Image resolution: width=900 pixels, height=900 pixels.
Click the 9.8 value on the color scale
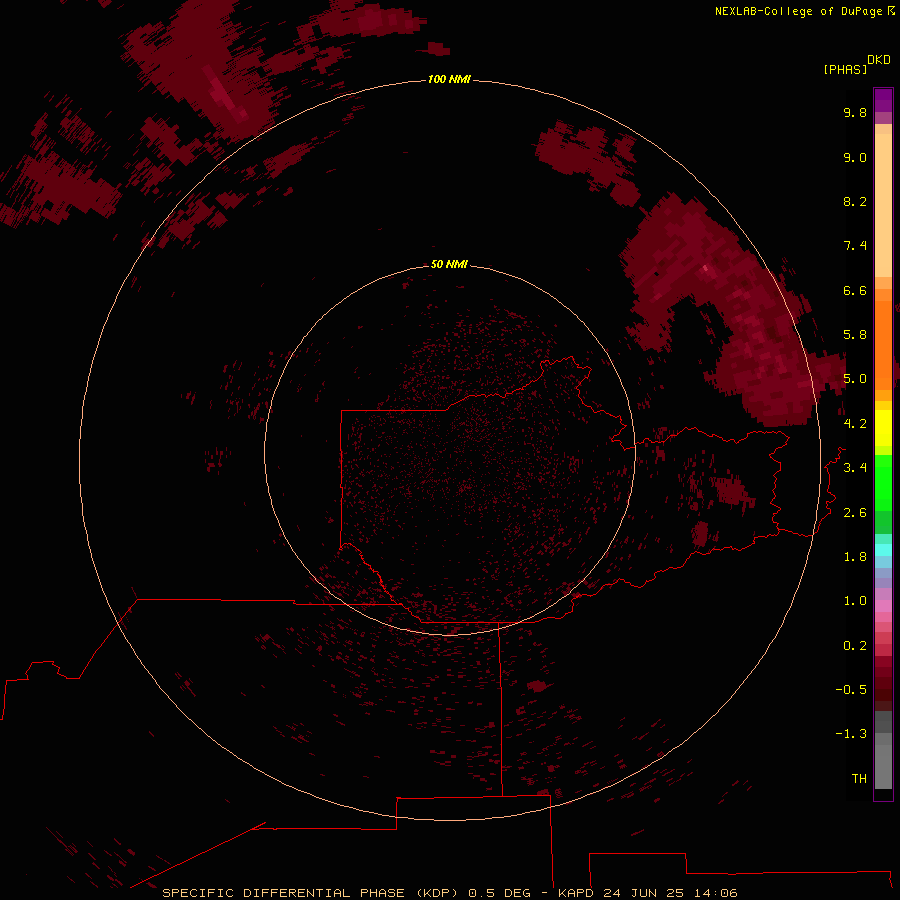(855, 112)
